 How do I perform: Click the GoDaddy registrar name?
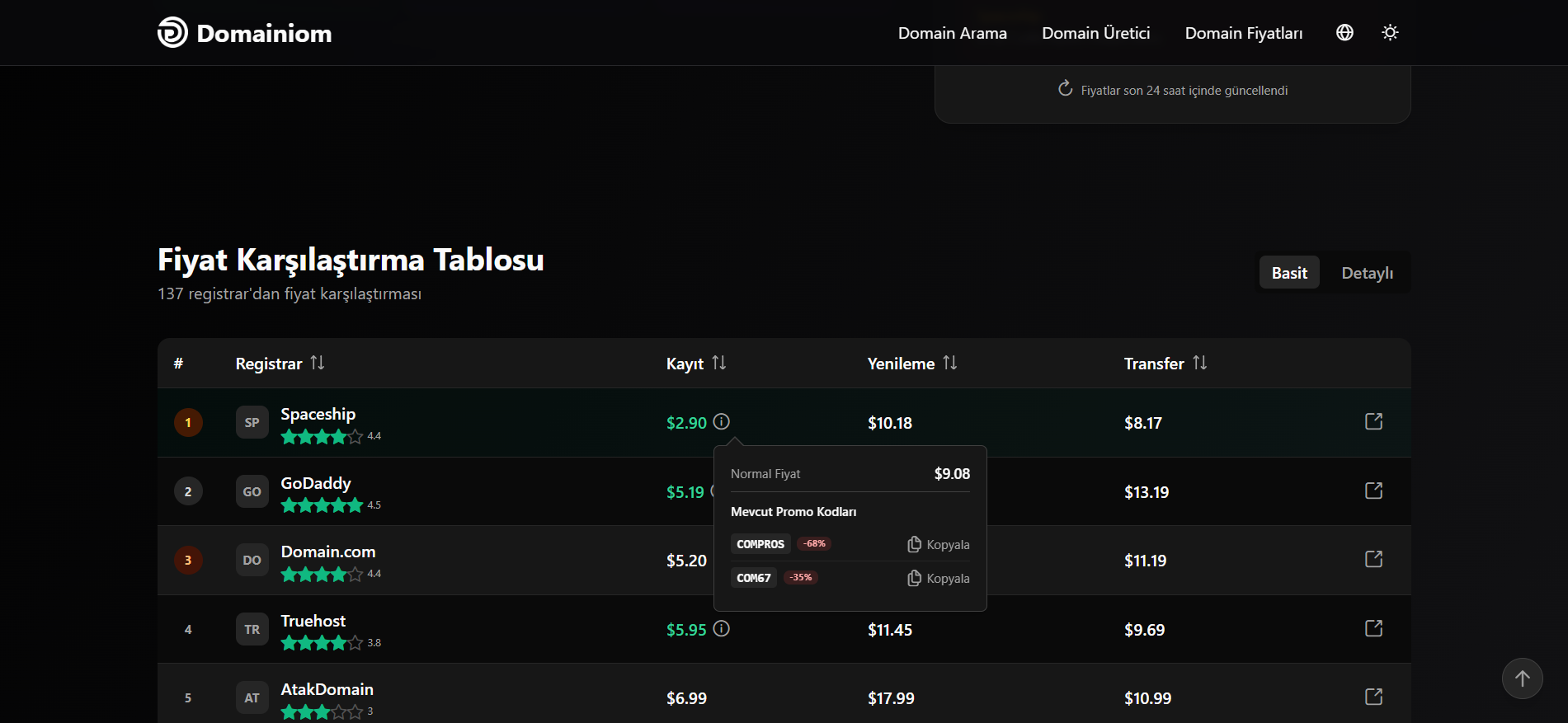coord(316,483)
